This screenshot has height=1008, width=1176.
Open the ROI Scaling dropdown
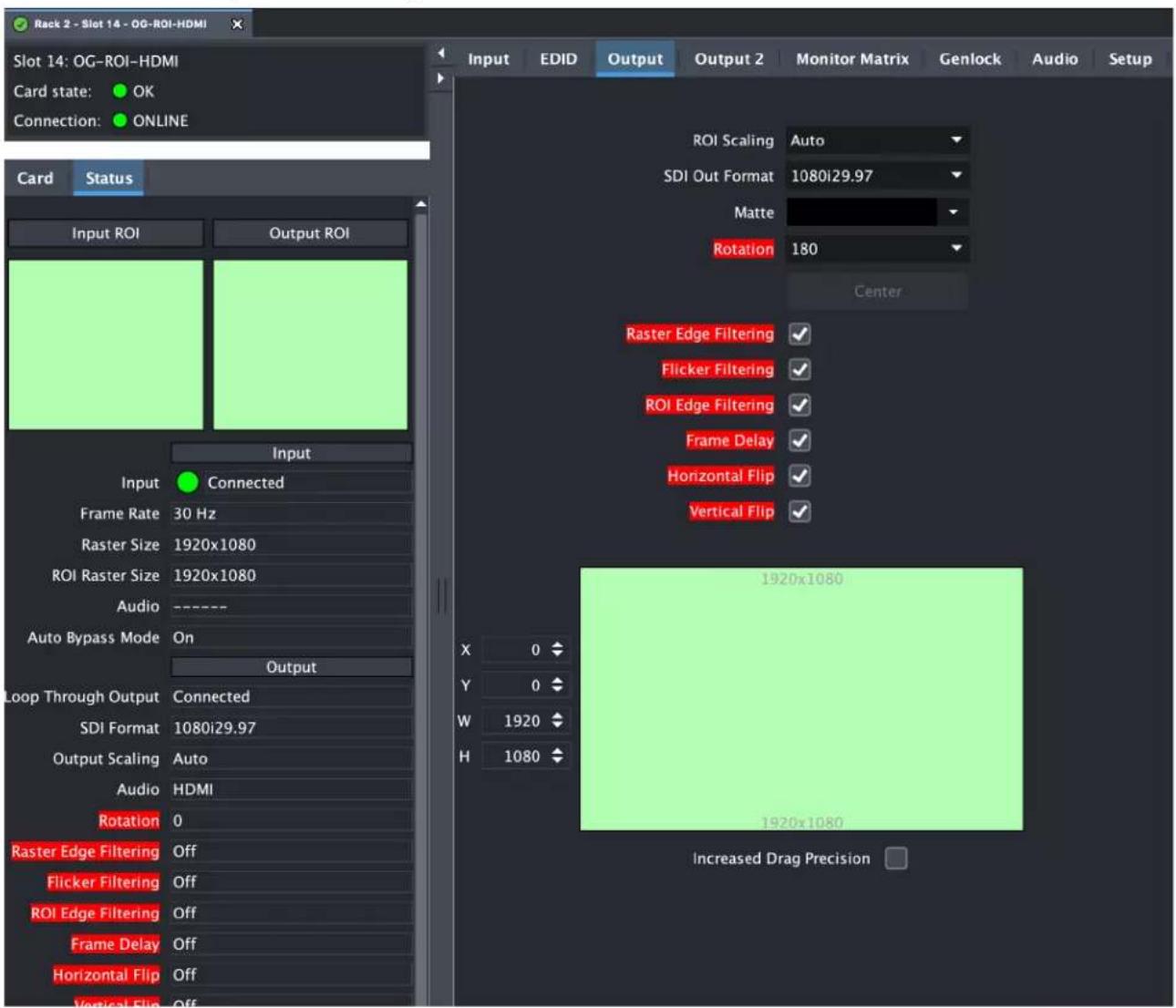[877, 140]
